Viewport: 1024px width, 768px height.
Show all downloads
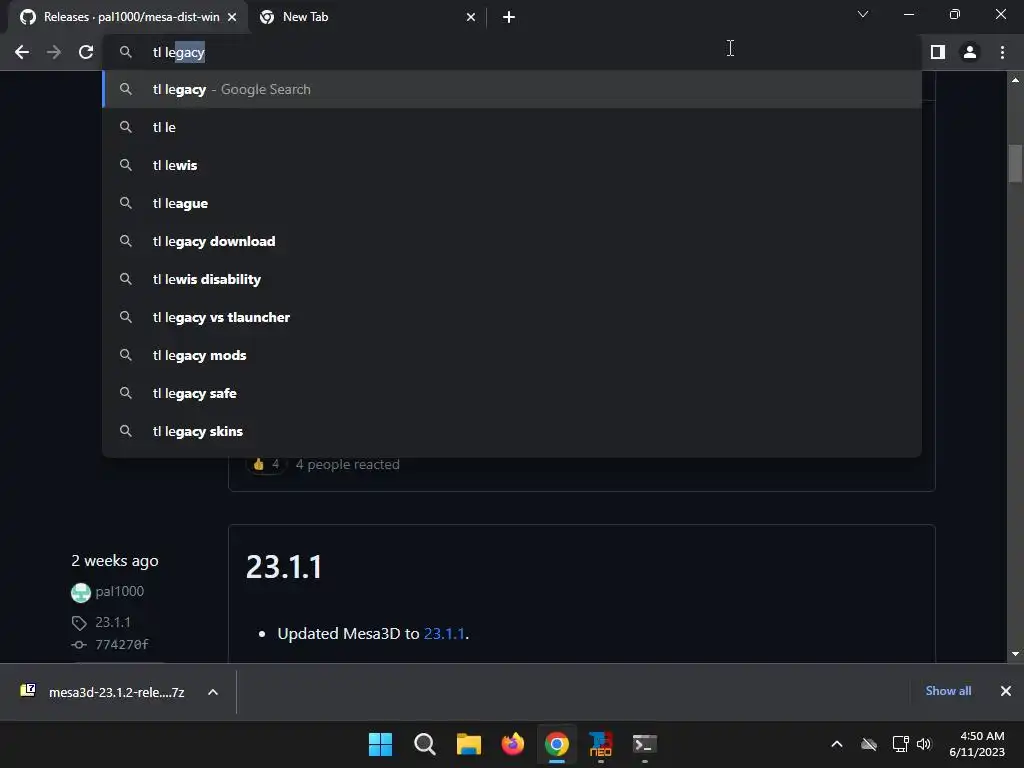coord(948,691)
